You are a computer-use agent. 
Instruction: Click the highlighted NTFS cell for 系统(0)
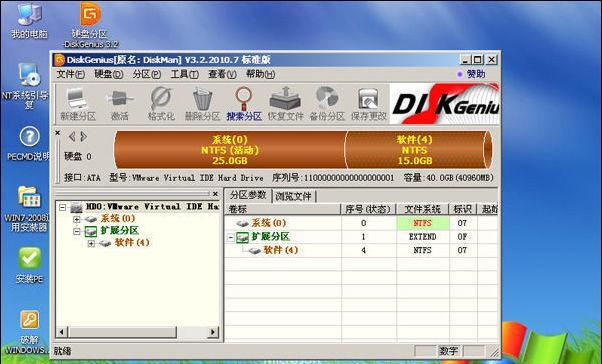422,223
